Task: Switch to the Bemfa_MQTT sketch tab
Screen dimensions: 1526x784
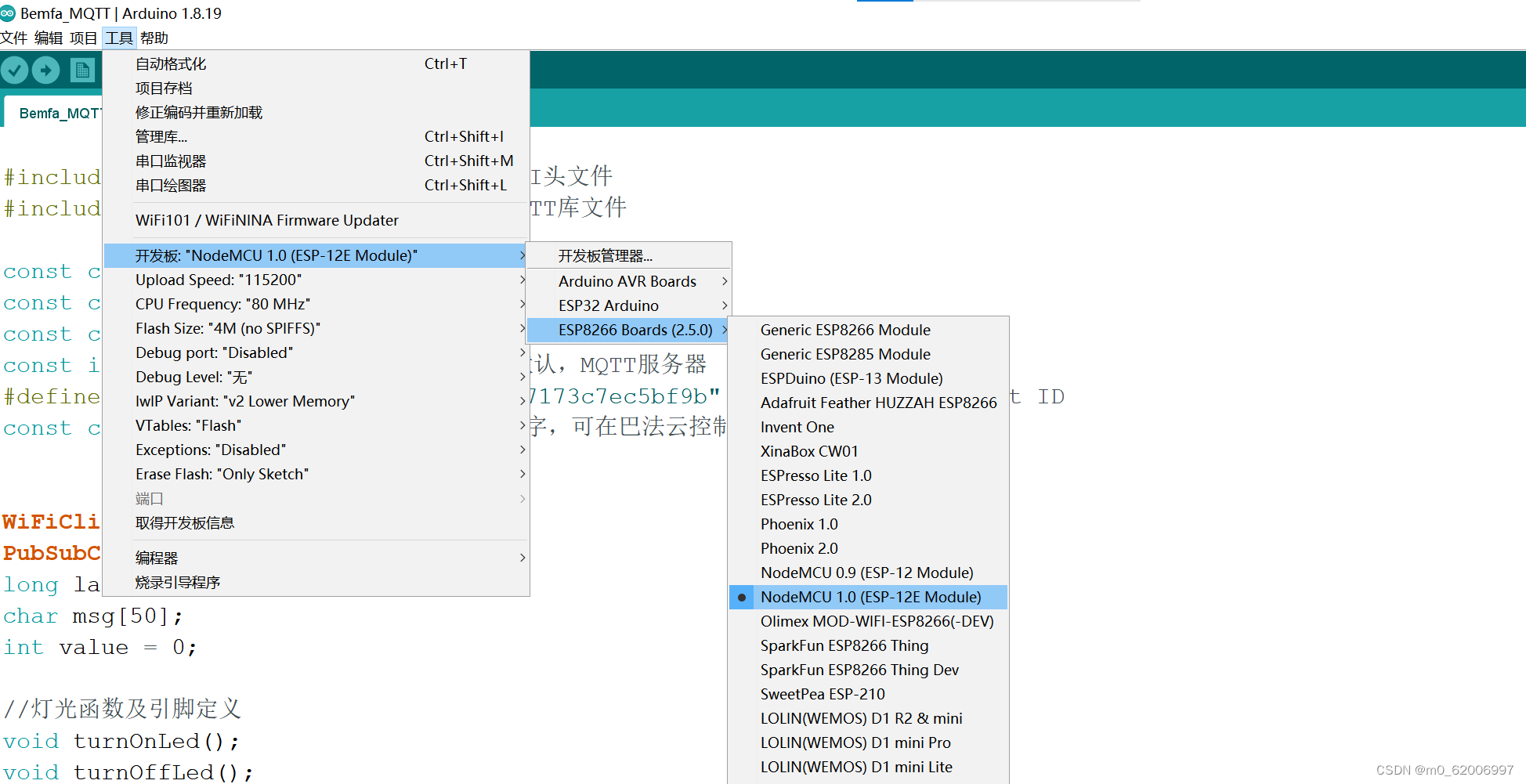Action: pos(59,113)
